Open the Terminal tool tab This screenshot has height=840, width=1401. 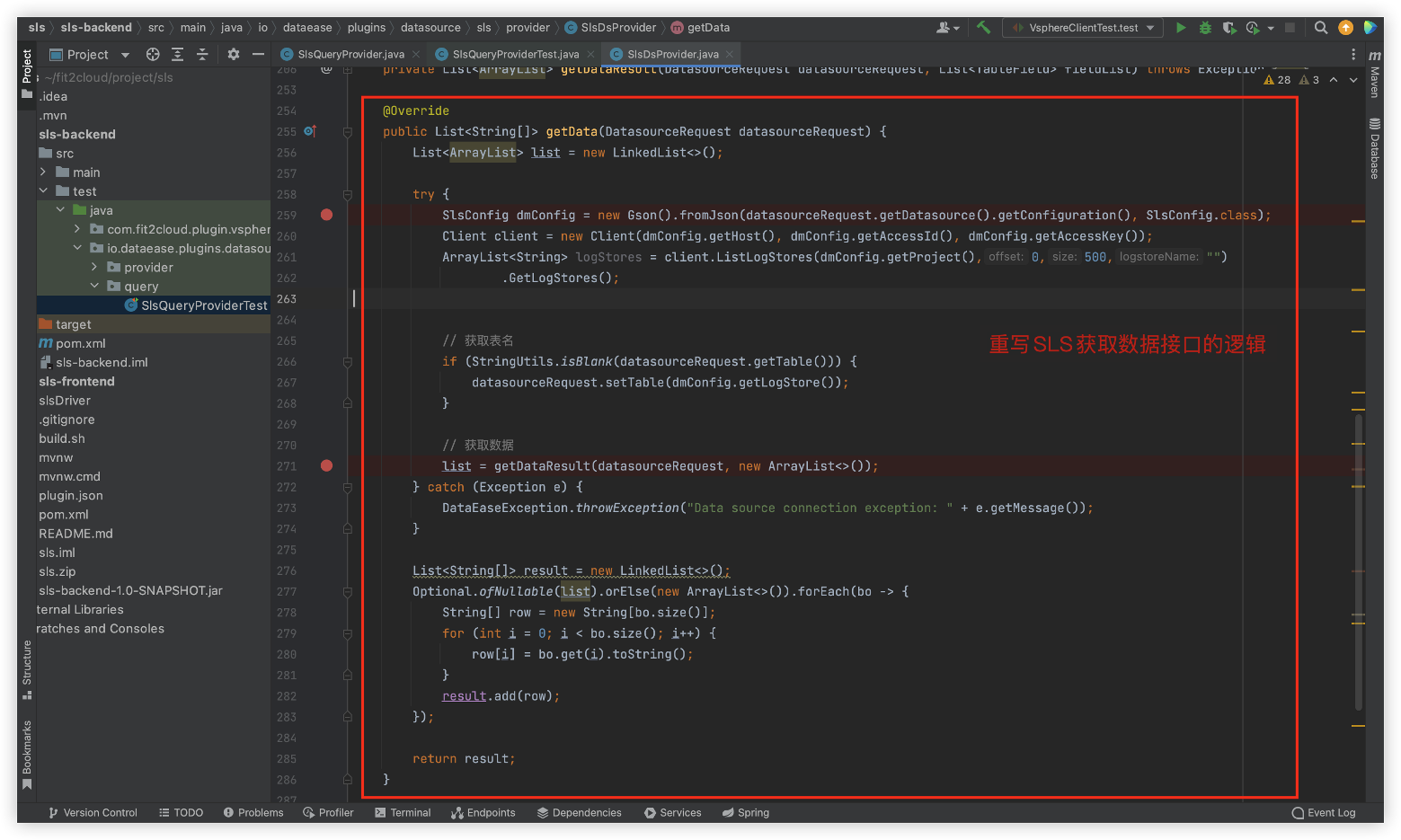coord(403,813)
